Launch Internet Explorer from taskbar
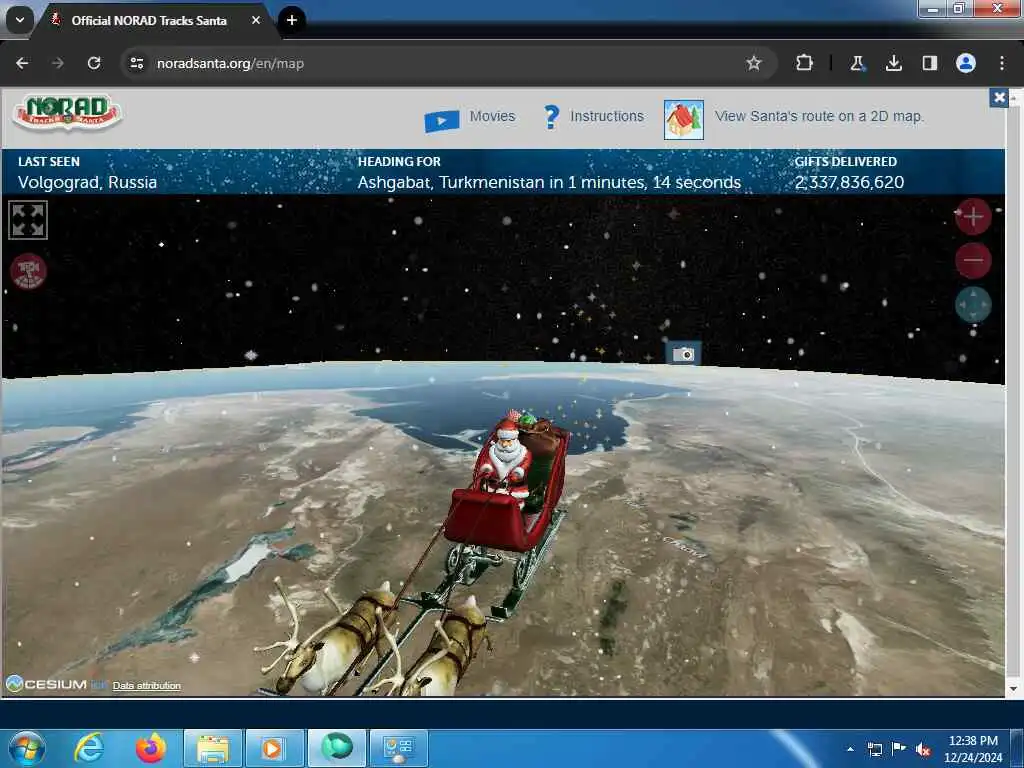 (89, 748)
